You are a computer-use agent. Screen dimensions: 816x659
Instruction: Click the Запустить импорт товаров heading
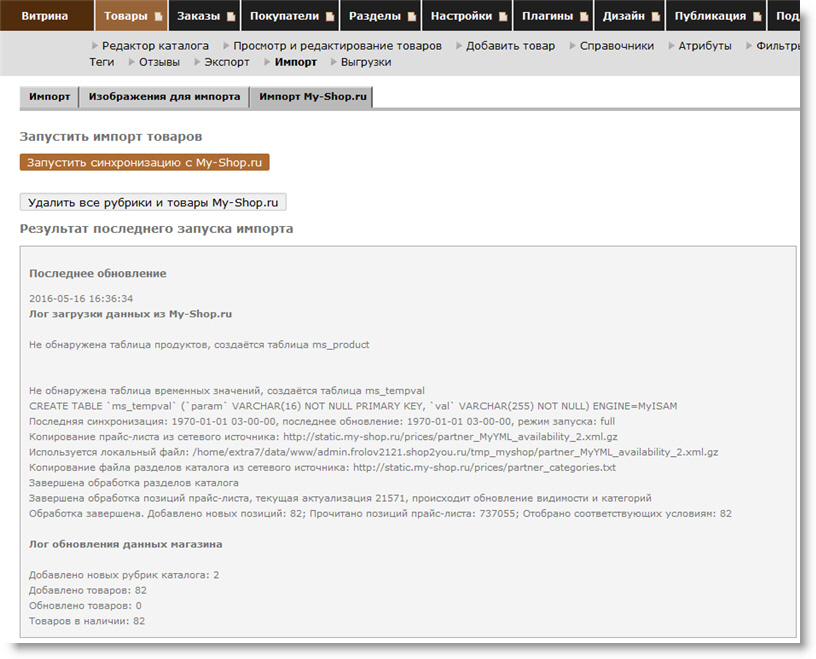(x=111, y=136)
